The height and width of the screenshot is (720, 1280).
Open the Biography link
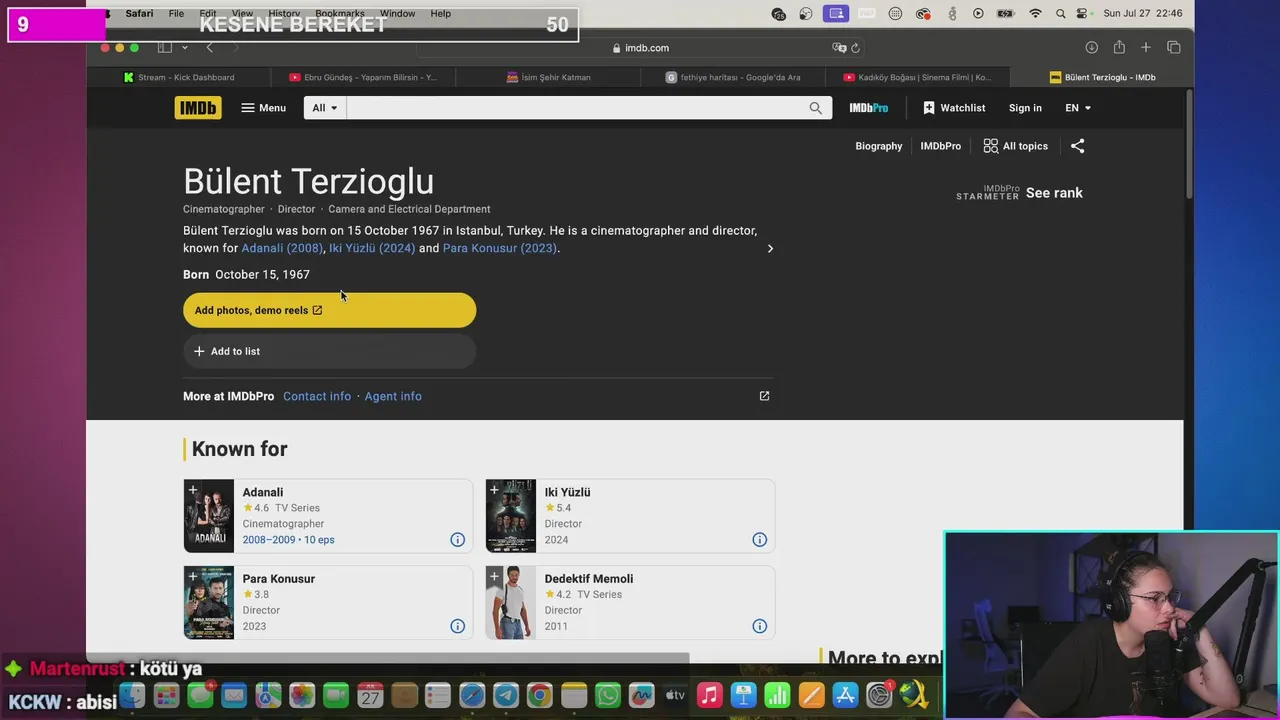tap(878, 146)
